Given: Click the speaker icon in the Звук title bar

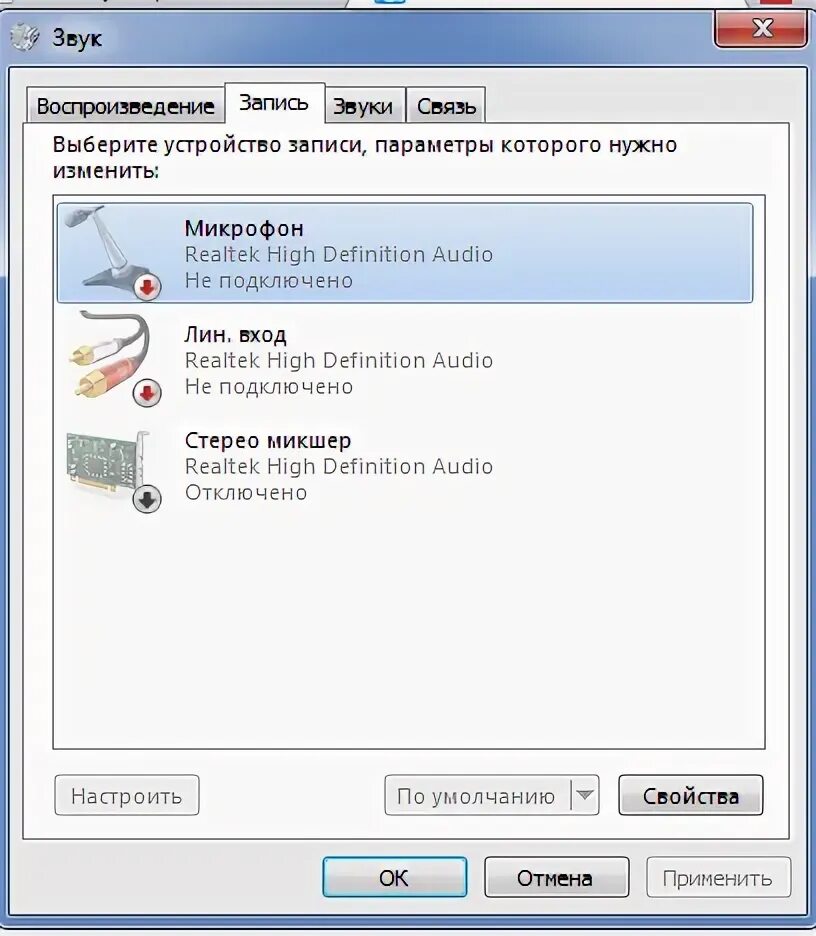Looking at the screenshot, I should [x=25, y=38].
